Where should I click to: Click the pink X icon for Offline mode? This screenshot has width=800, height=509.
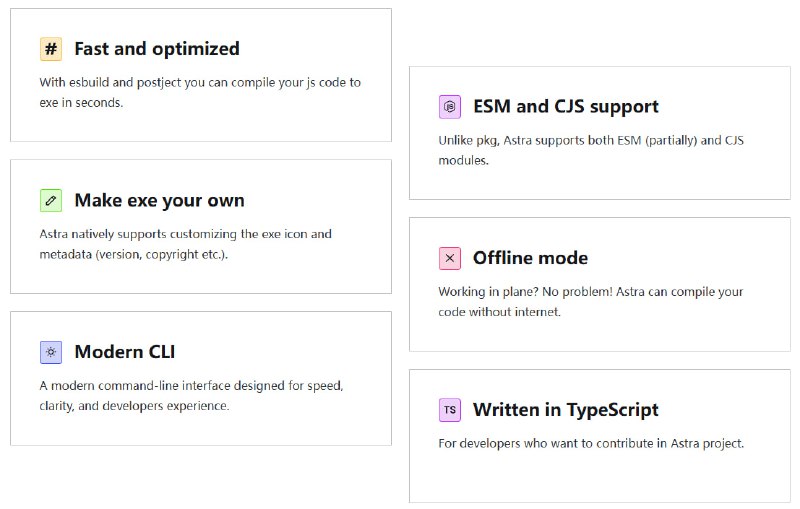click(450, 258)
